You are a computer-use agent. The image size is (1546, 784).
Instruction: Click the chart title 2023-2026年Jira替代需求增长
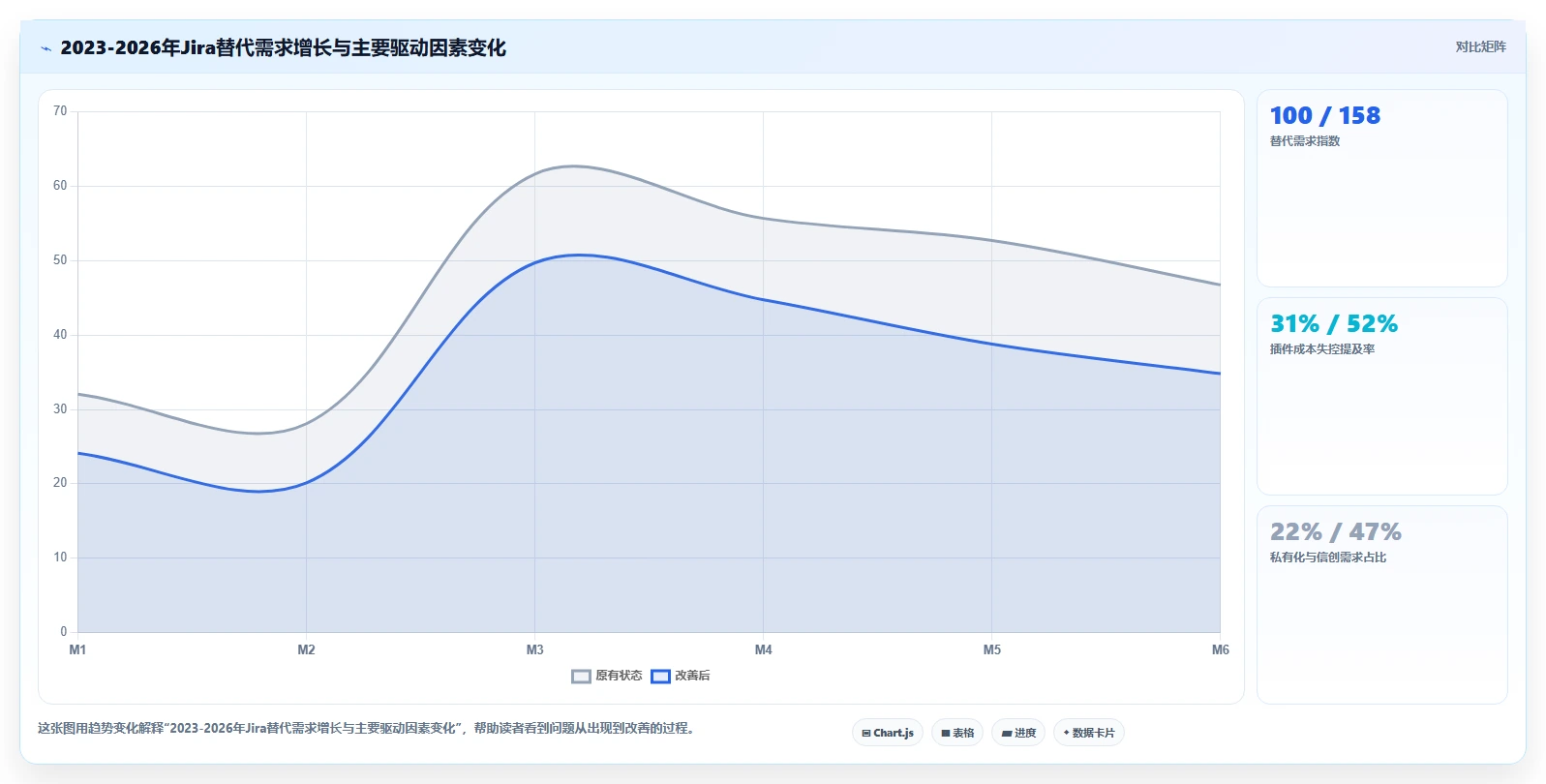[283, 47]
